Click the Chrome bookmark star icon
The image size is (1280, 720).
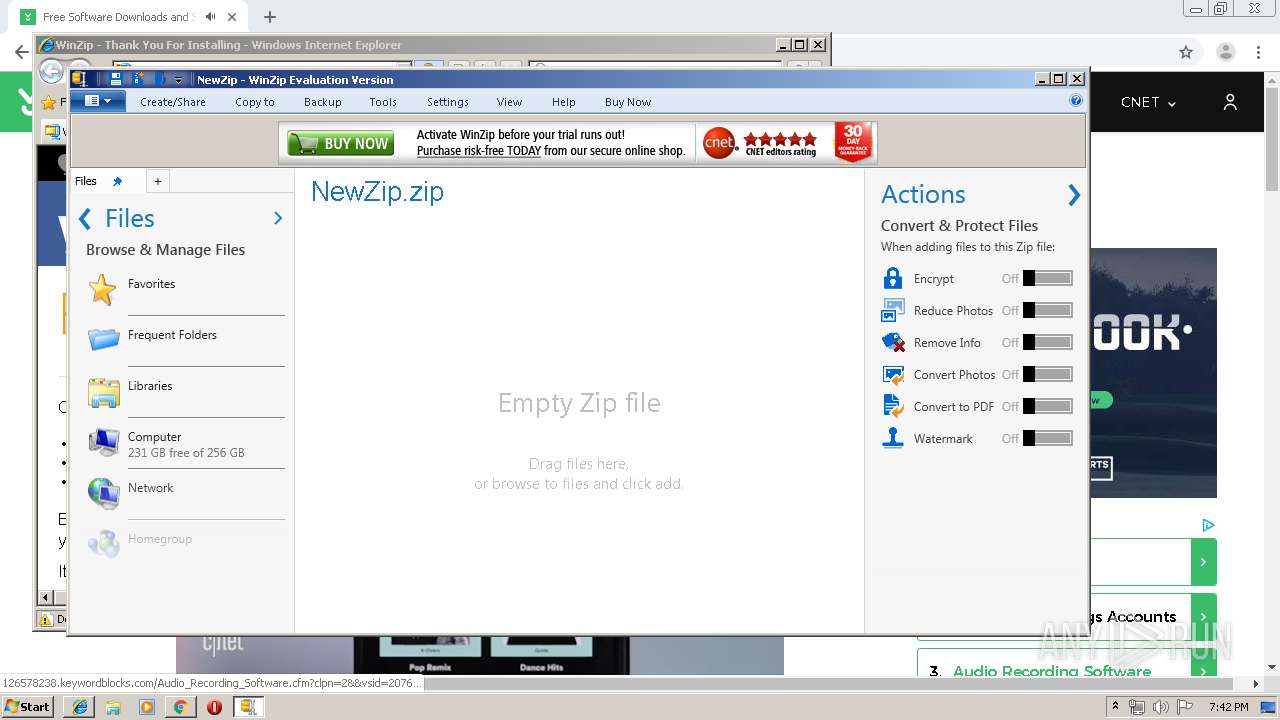[1186, 52]
